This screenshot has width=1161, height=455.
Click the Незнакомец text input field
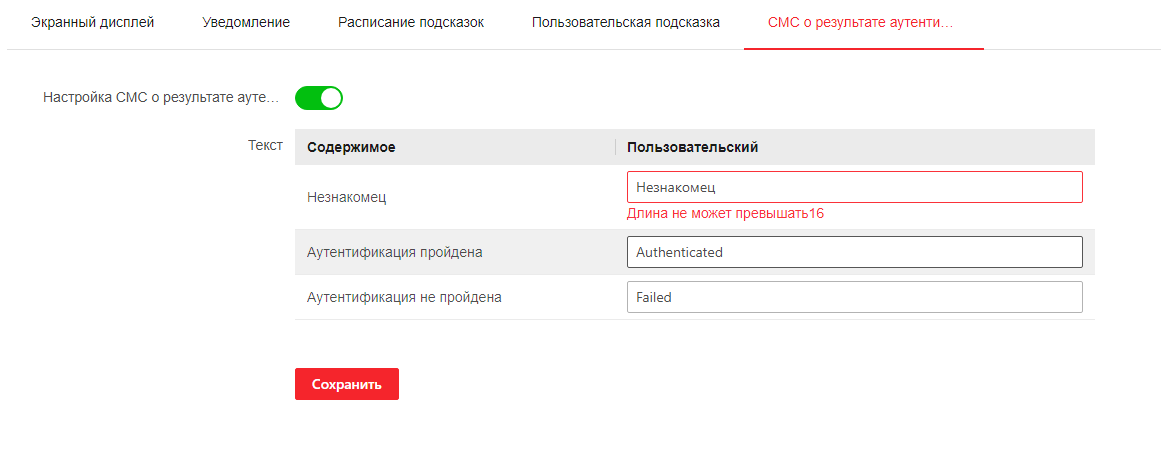[854, 187]
